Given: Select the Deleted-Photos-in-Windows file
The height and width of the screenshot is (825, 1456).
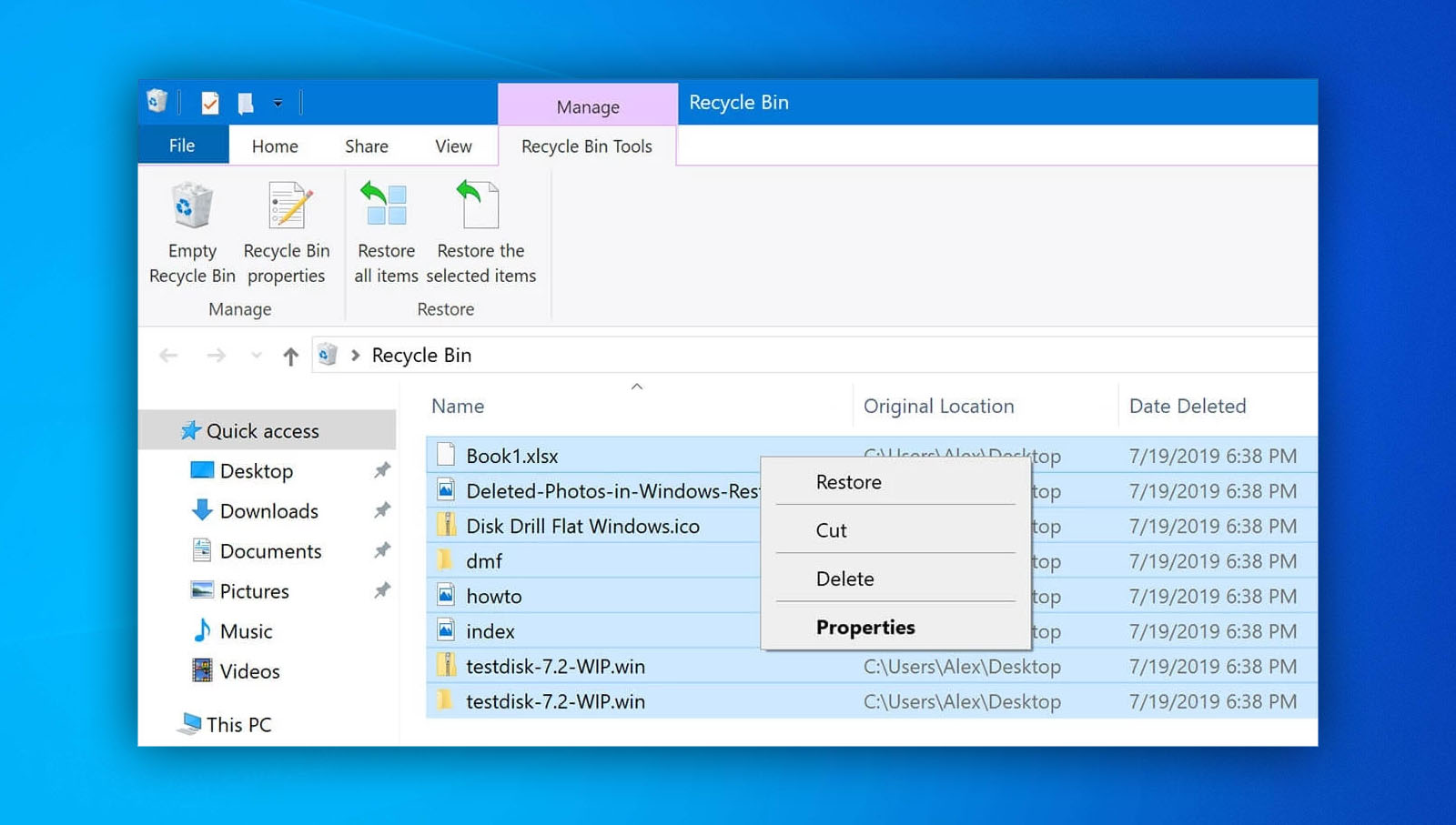Looking at the screenshot, I should (x=612, y=491).
